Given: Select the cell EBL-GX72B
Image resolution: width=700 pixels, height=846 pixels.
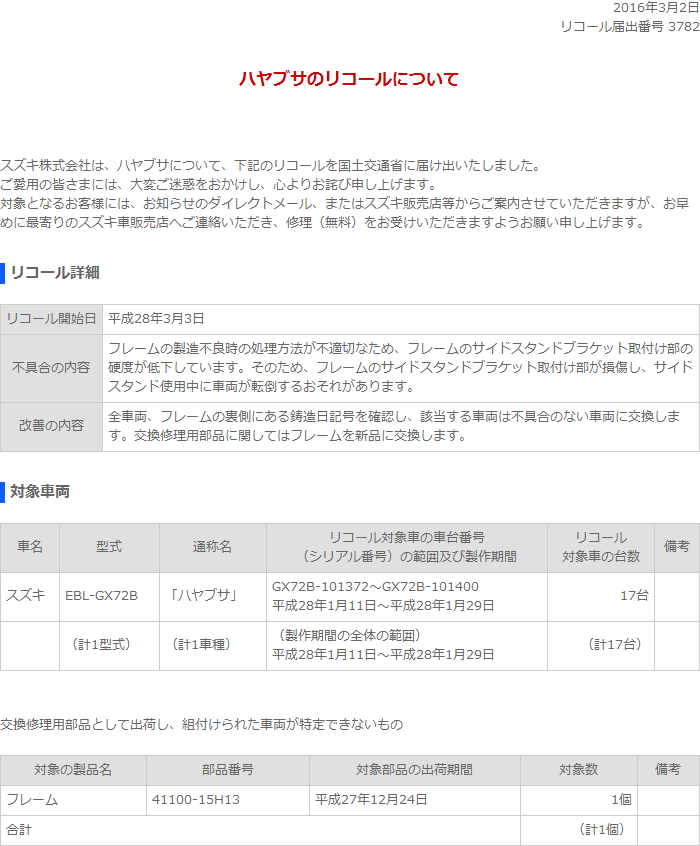Looking at the screenshot, I should coord(109,597).
